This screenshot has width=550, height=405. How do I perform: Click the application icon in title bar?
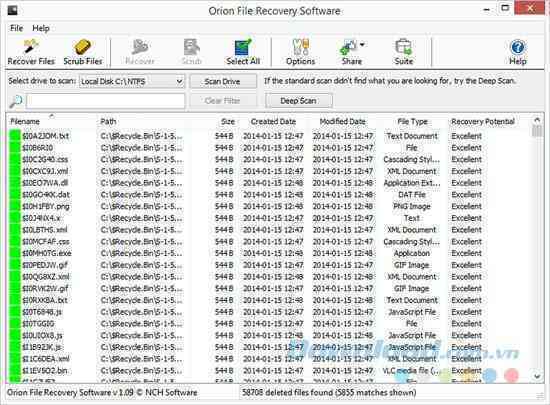pyautogui.click(x=12, y=11)
